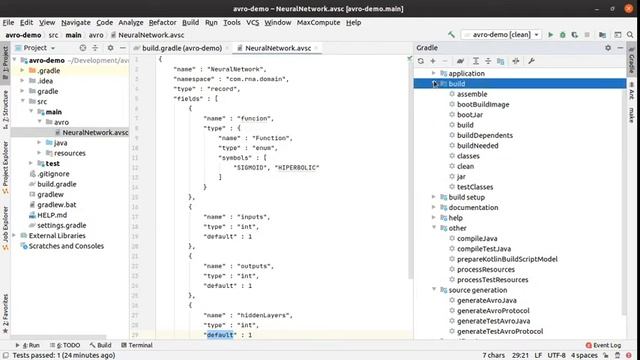The width and height of the screenshot is (640, 360).
Task: Click the plus icon to link Gradle project
Action: [433, 61]
